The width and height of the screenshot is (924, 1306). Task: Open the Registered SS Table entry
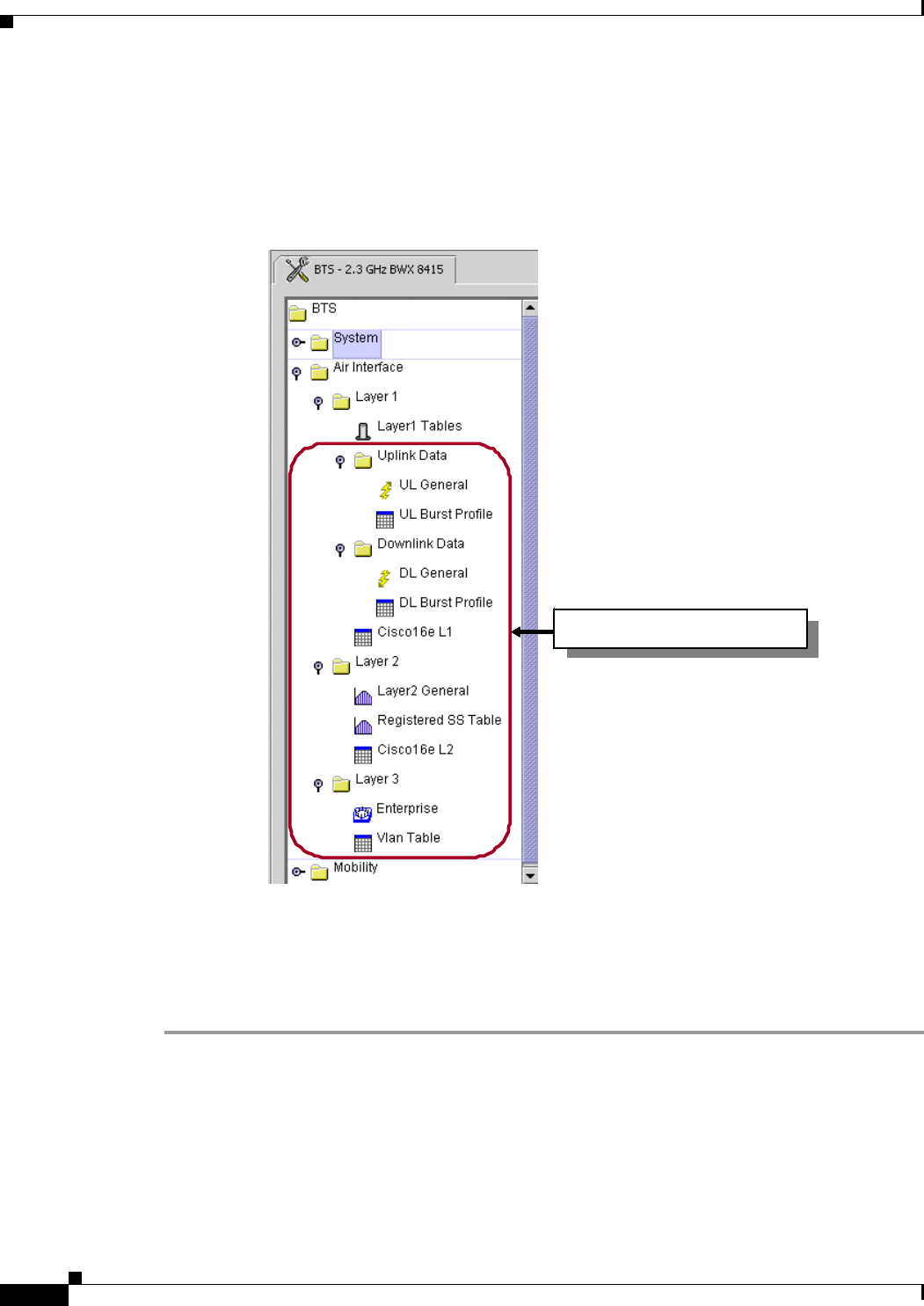coord(440,719)
